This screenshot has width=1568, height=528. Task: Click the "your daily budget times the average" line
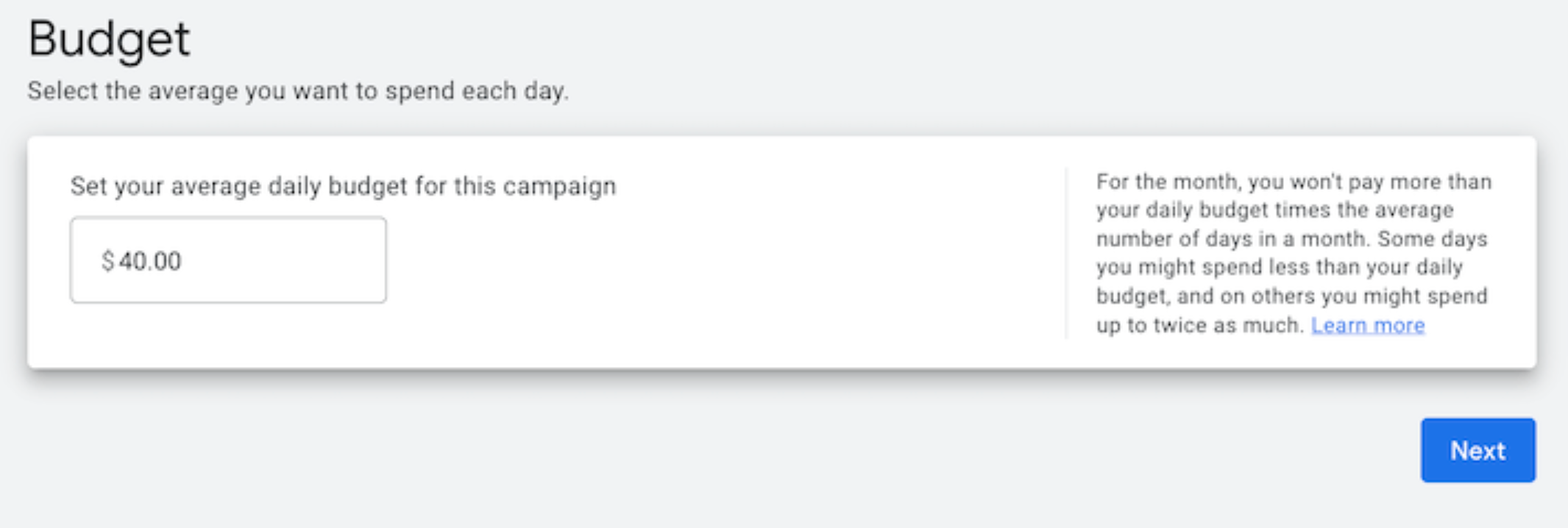click(1274, 210)
